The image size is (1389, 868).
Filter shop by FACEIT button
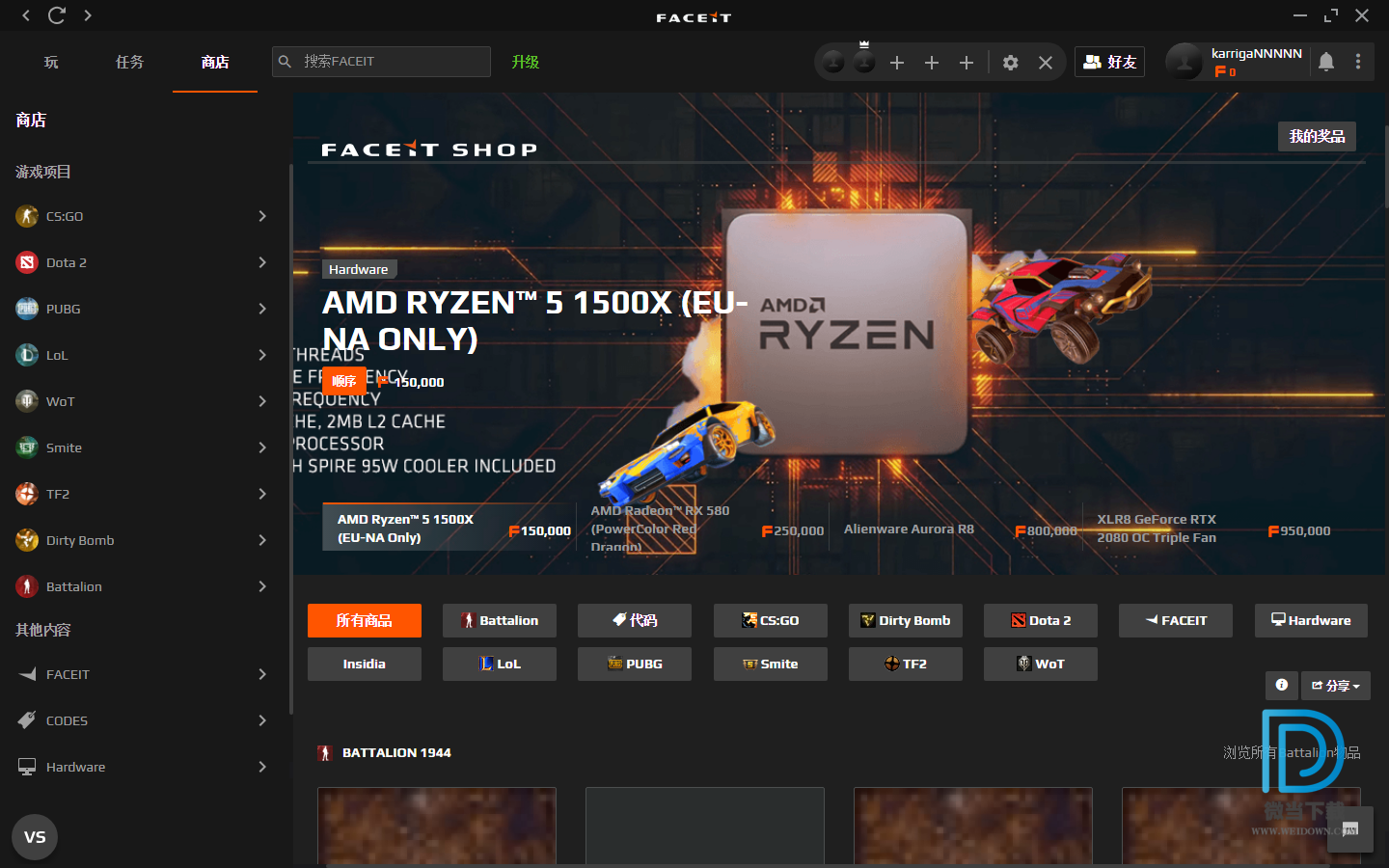[1176, 620]
